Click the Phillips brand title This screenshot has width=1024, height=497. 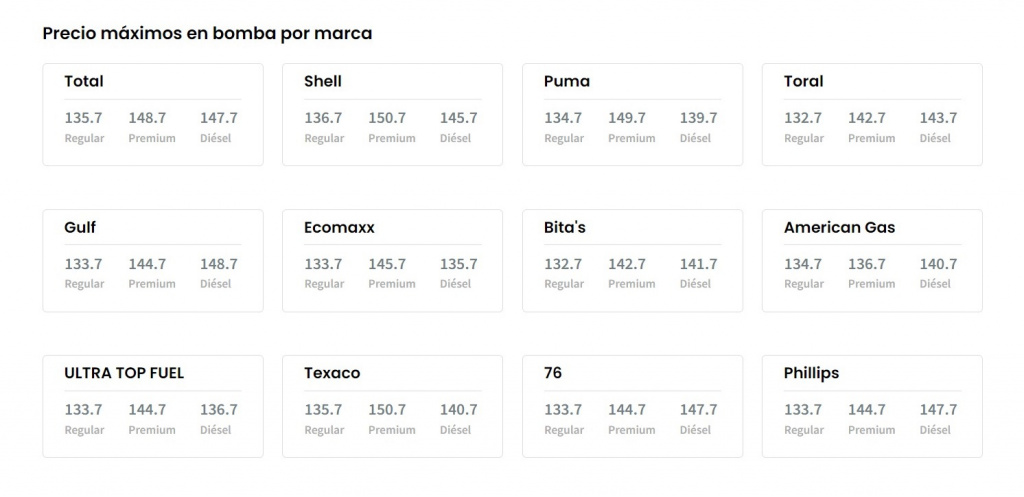pyautogui.click(x=811, y=373)
